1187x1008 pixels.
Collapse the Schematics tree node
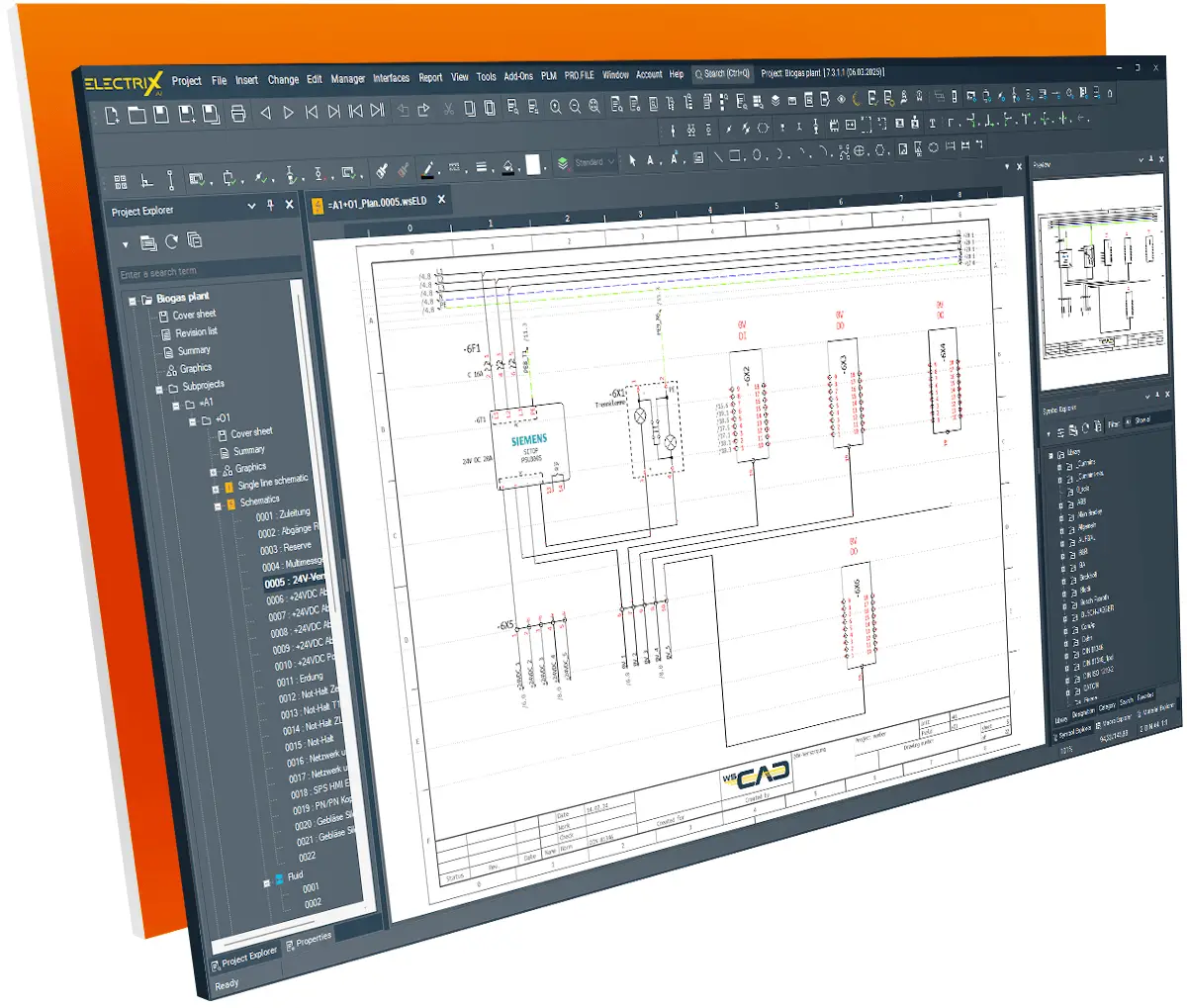[x=218, y=505]
